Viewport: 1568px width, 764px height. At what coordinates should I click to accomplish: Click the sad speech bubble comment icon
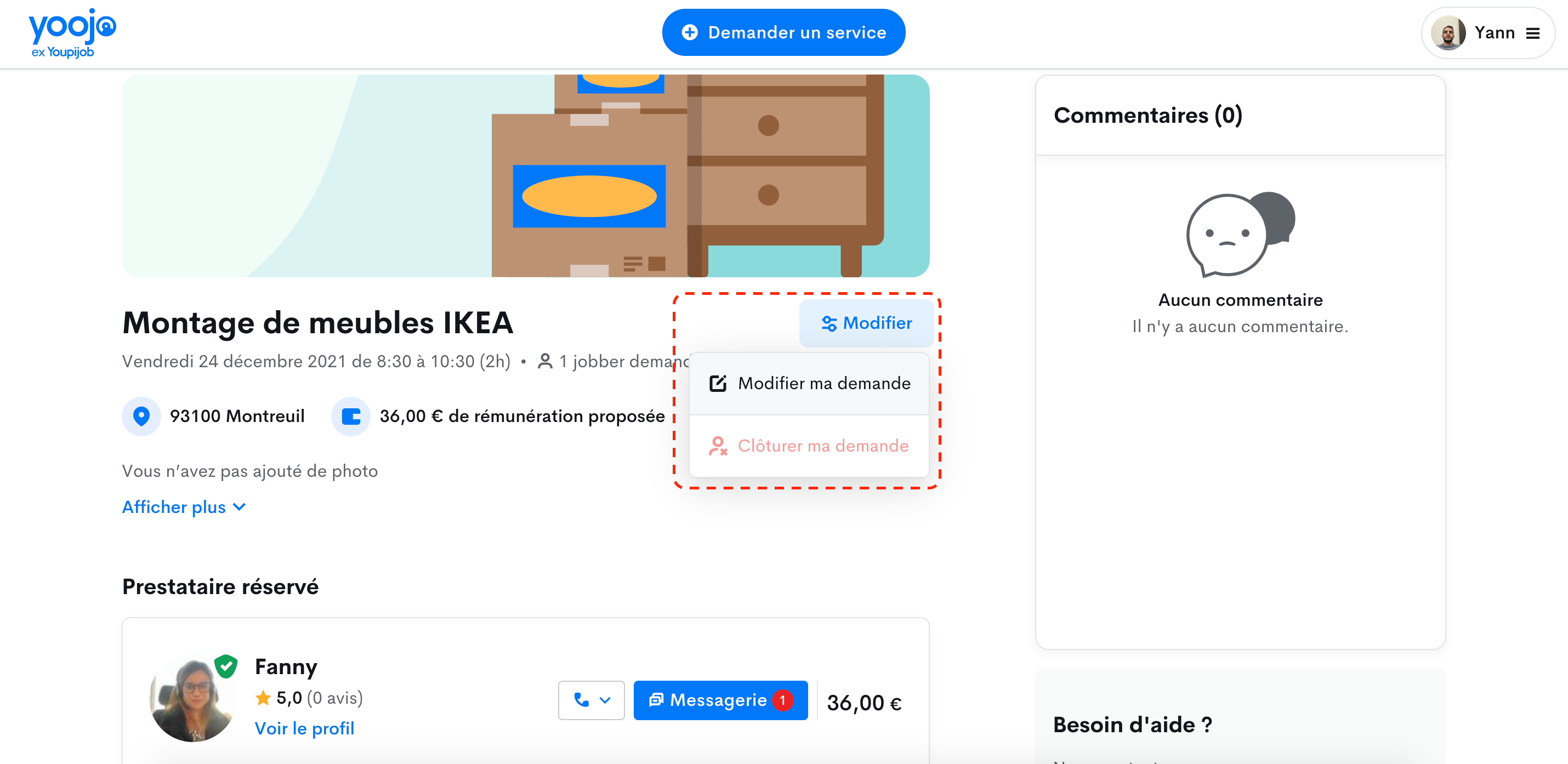click(x=1239, y=234)
